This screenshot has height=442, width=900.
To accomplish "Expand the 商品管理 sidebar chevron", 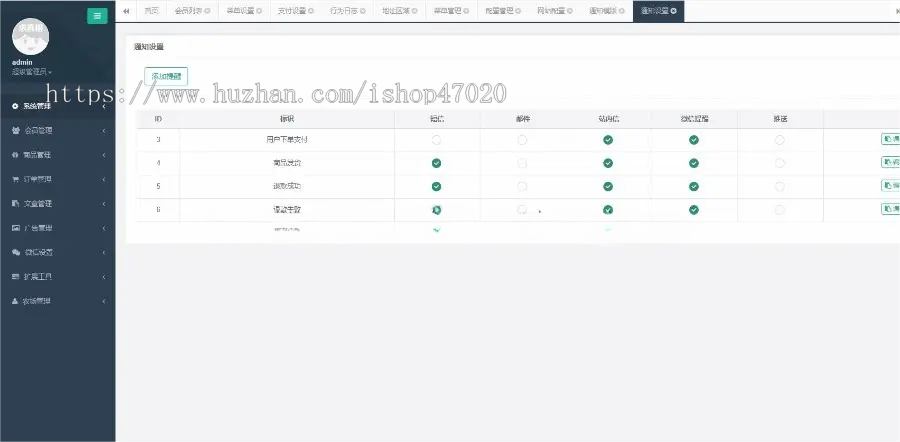I will [x=104, y=155].
